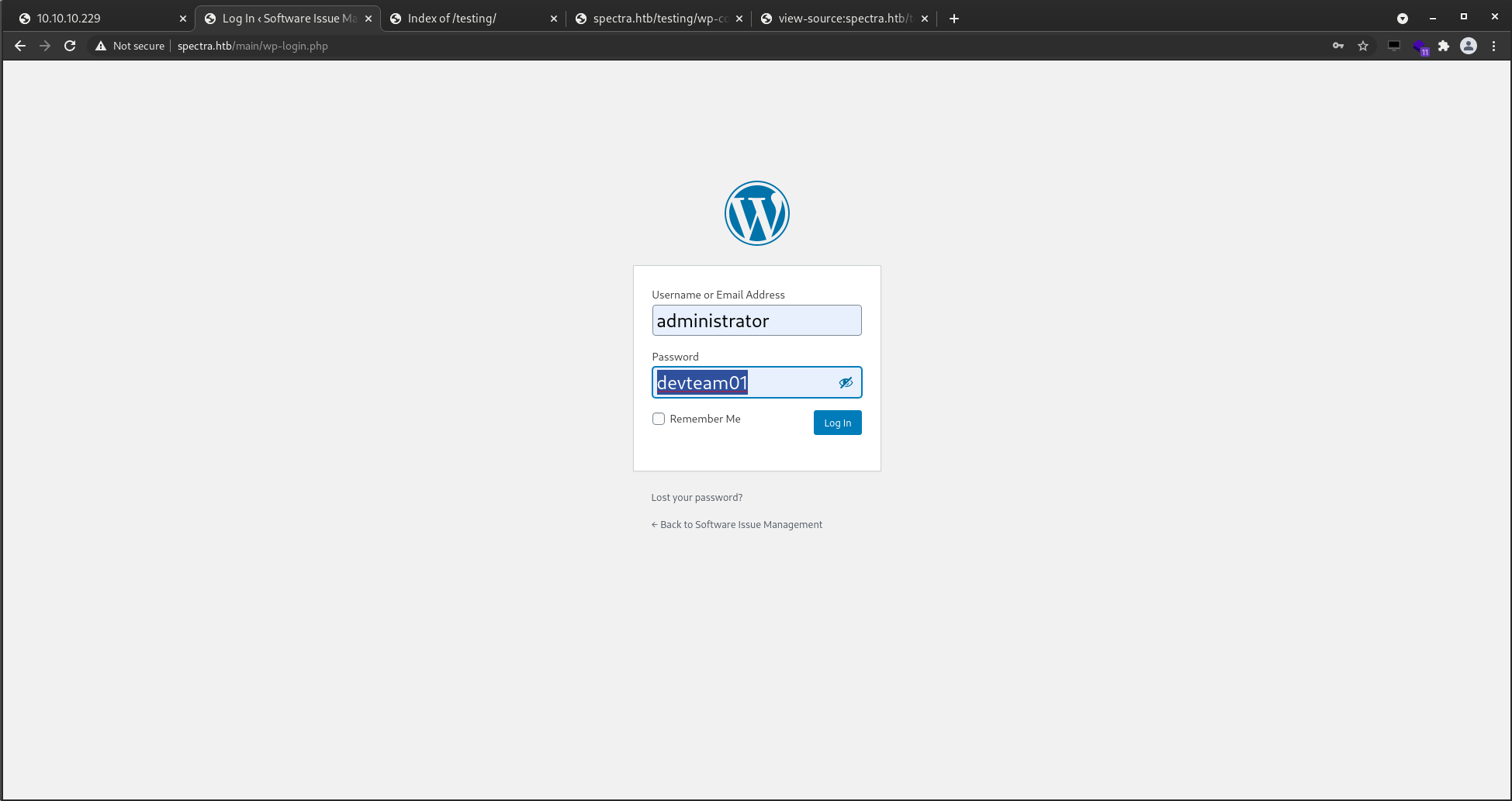Open a new tab with the plus button
The height and width of the screenshot is (801, 1512).
954,19
